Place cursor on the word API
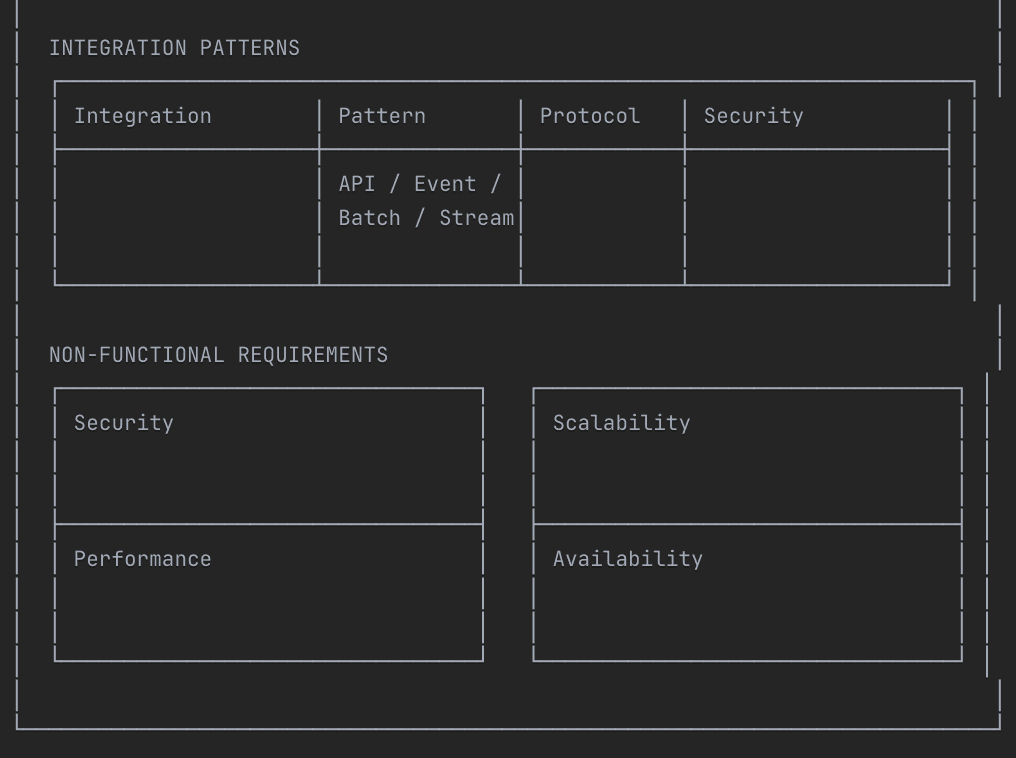This screenshot has width=1016, height=758. [x=357, y=184]
